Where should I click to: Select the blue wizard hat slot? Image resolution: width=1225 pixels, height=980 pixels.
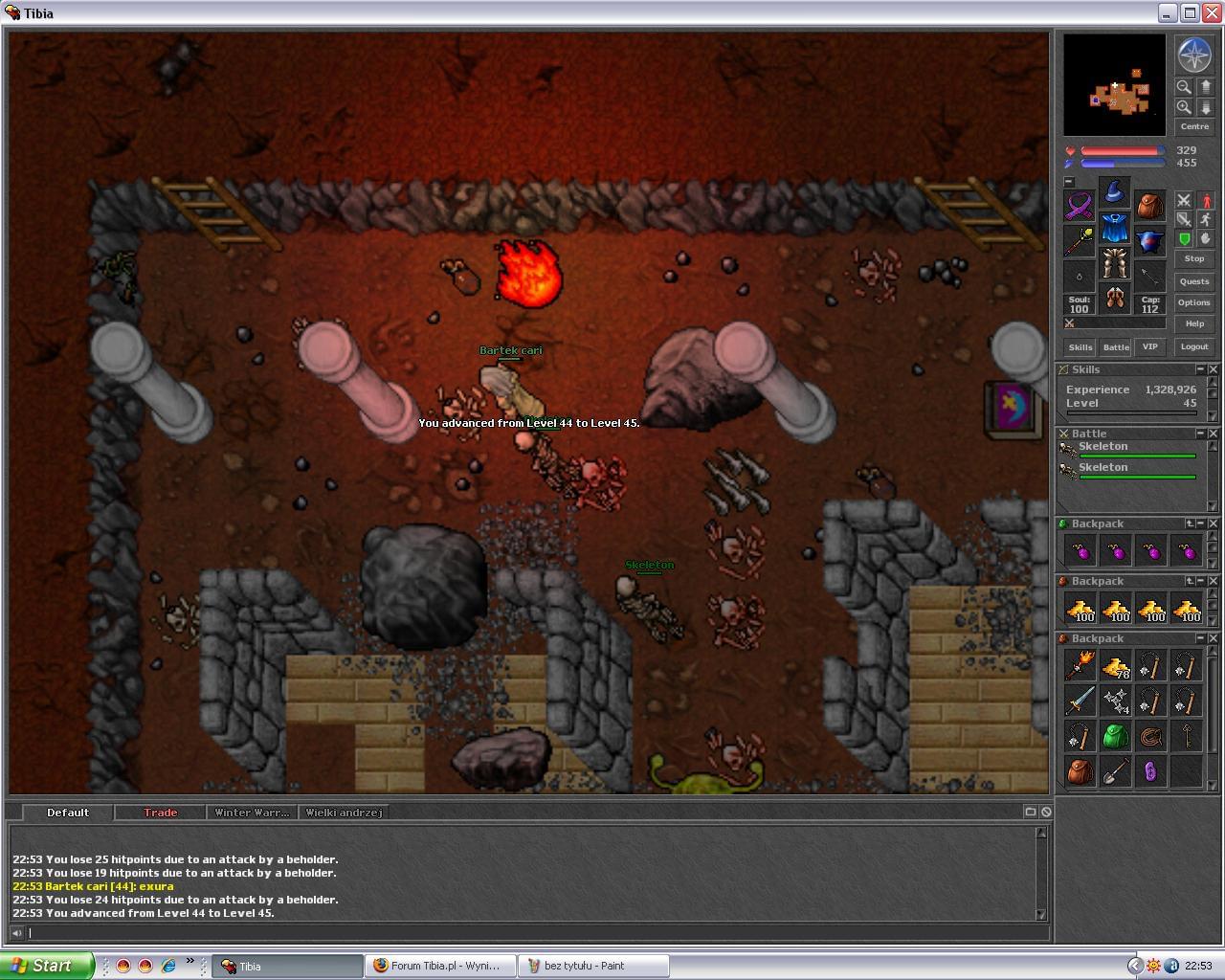click(x=1115, y=193)
